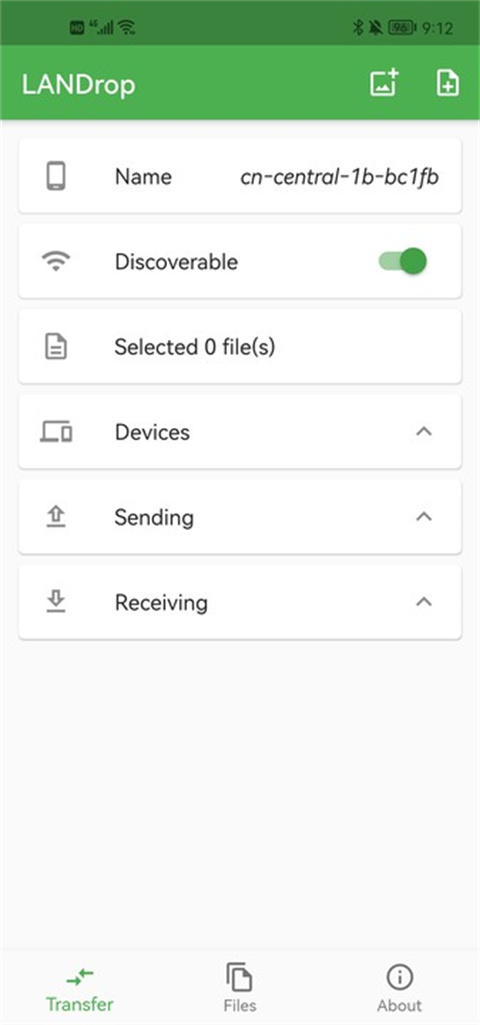
Task: Toggle the Discoverable switch off
Action: [x=403, y=262]
